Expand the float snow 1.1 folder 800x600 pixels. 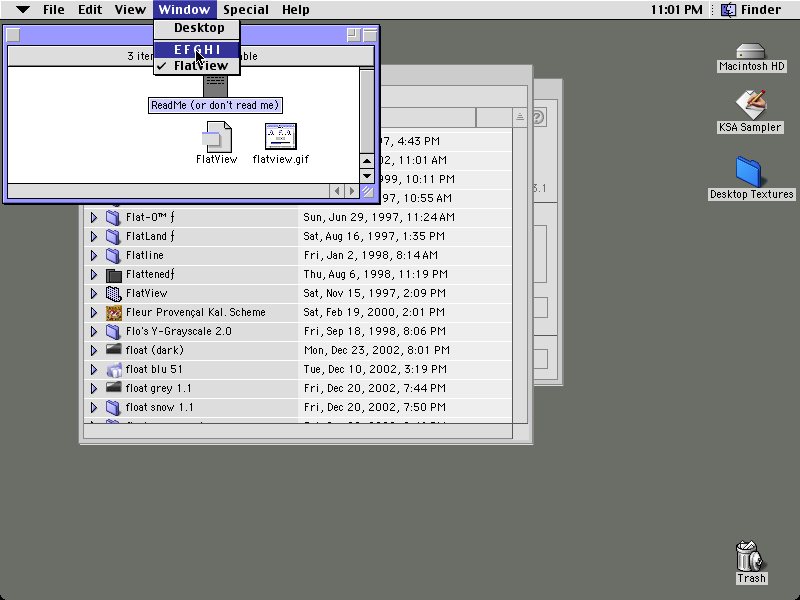(94, 407)
